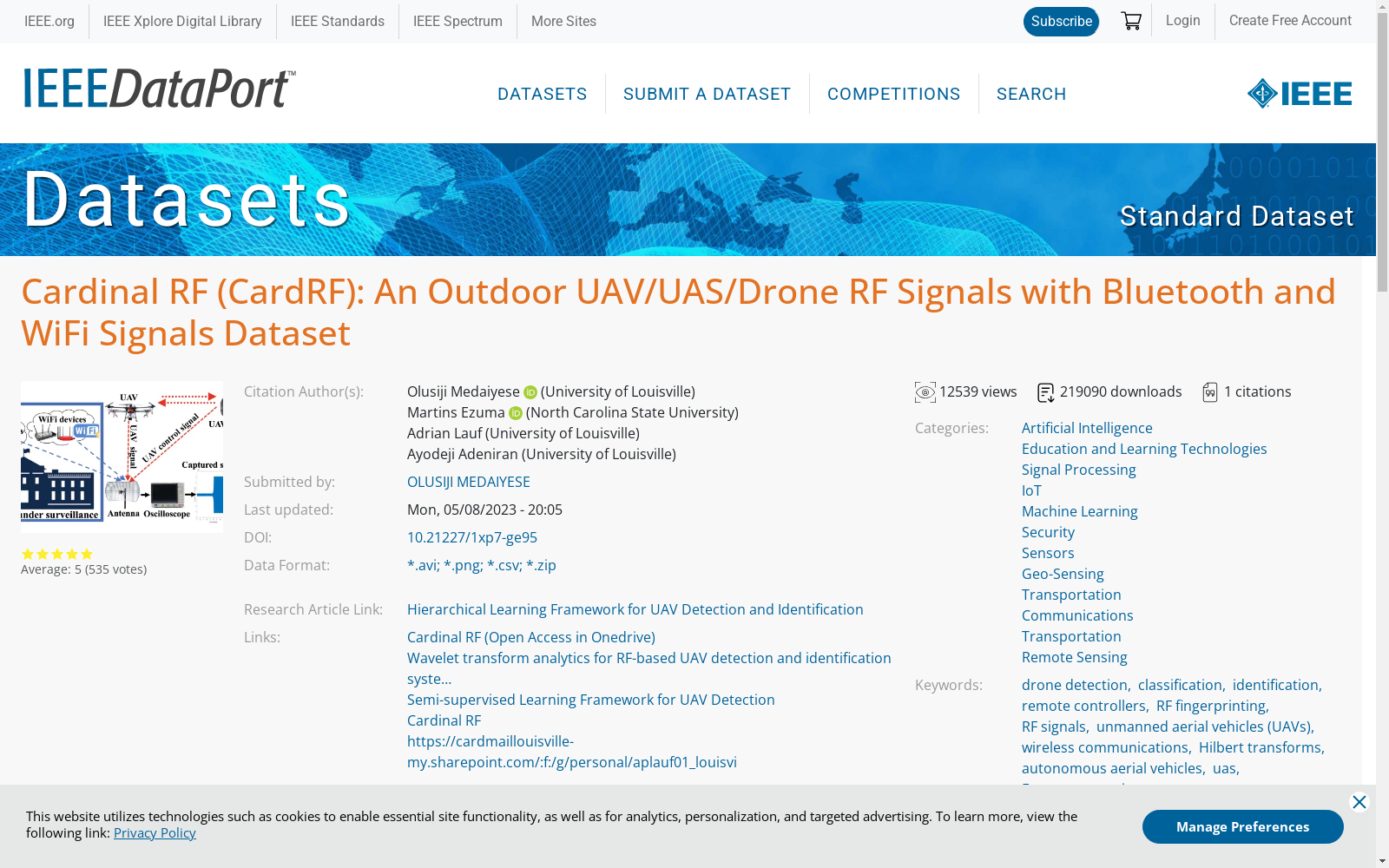Select Remote Sensing category
The height and width of the screenshot is (868, 1389).
(x=1075, y=657)
